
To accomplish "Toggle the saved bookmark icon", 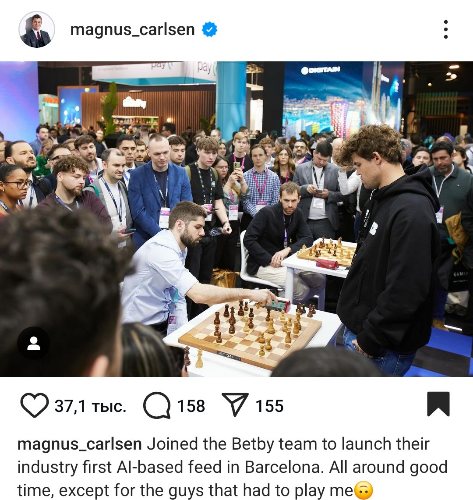I will click(438, 404).
